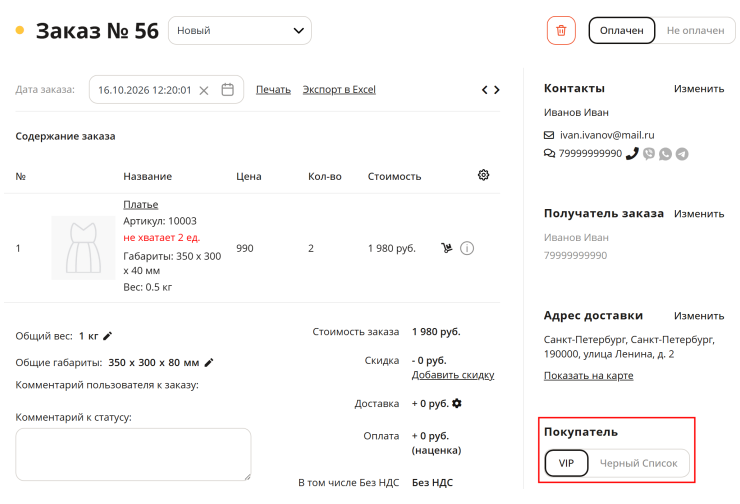740x504 pixels.
Task: Click the price value 990
Action: point(244,248)
